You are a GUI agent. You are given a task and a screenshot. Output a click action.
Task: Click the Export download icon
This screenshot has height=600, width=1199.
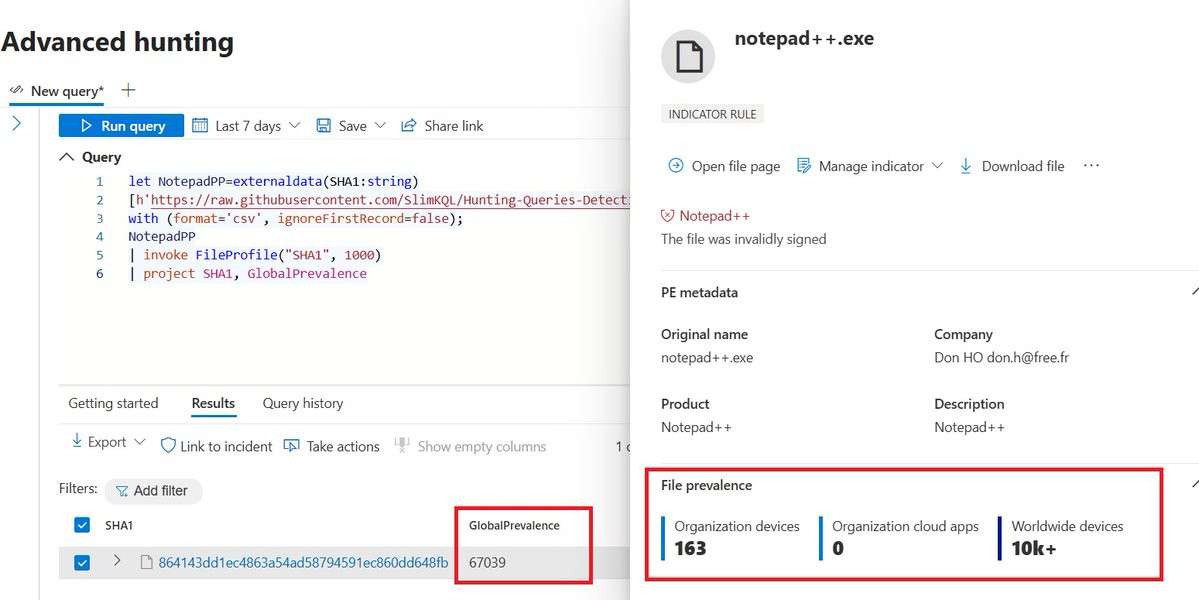[76, 441]
